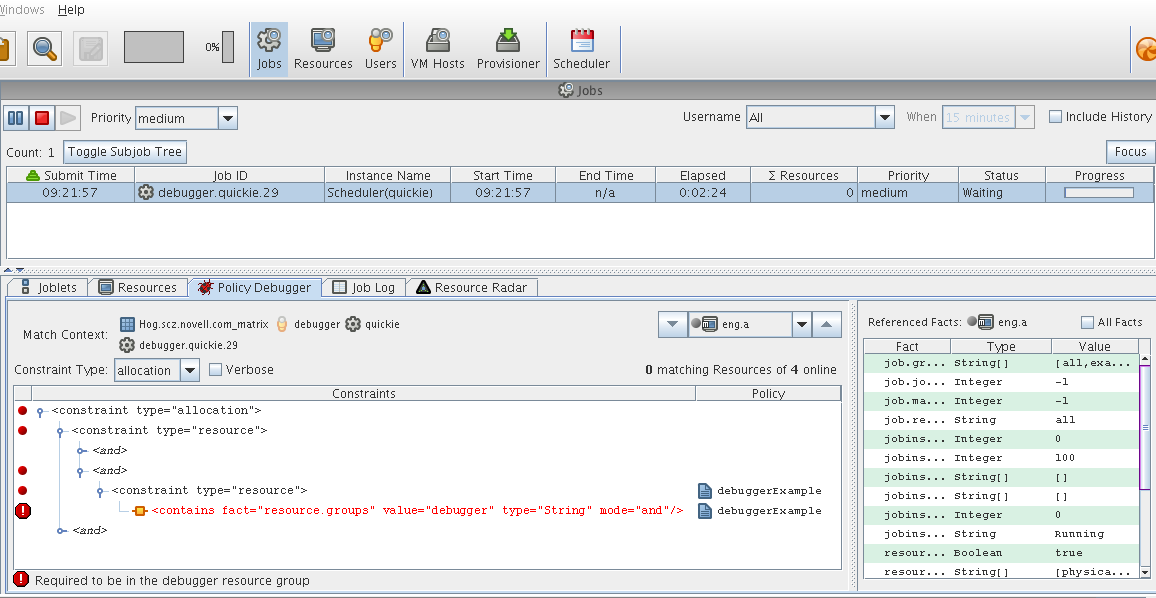1156x598 pixels.
Task: Open the Resource Radar tab
Action: 472,288
